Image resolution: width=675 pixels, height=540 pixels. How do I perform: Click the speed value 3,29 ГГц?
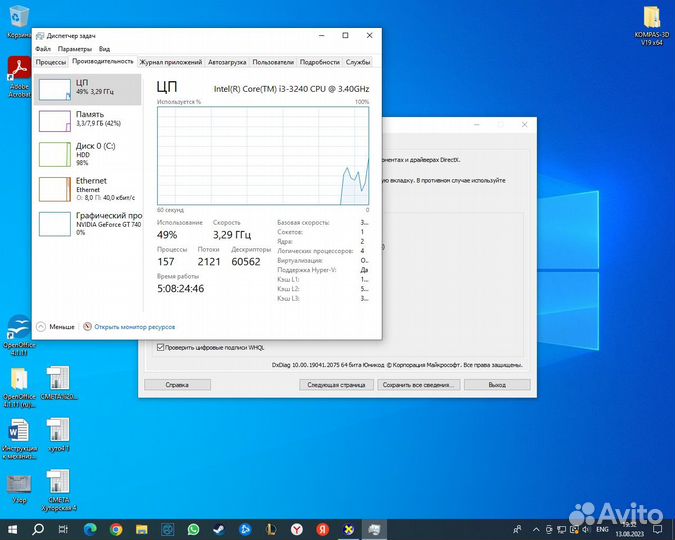[232, 235]
